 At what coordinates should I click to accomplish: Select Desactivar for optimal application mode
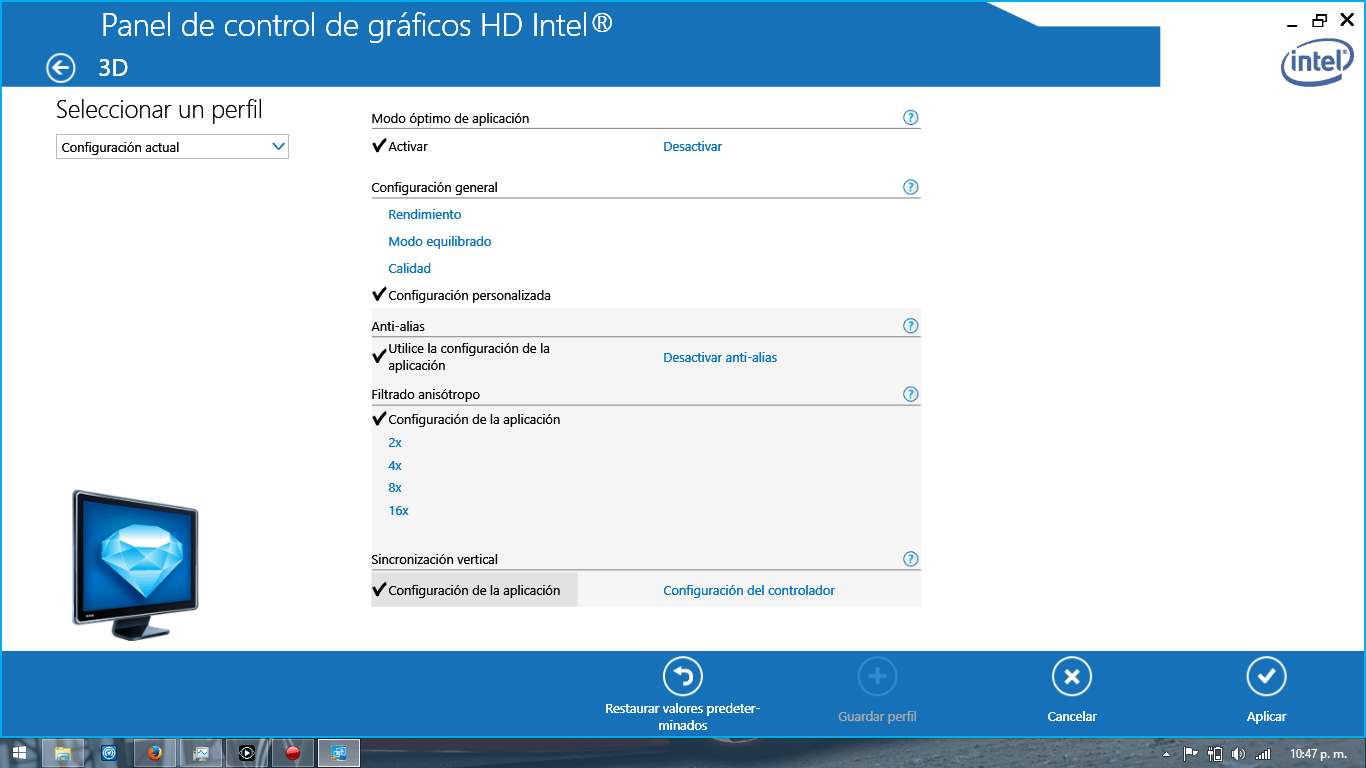[x=692, y=147]
